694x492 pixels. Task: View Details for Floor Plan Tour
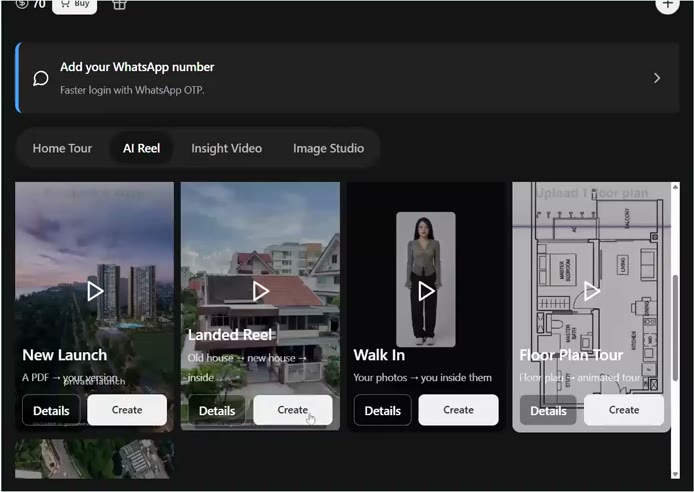click(x=548, y=411)
